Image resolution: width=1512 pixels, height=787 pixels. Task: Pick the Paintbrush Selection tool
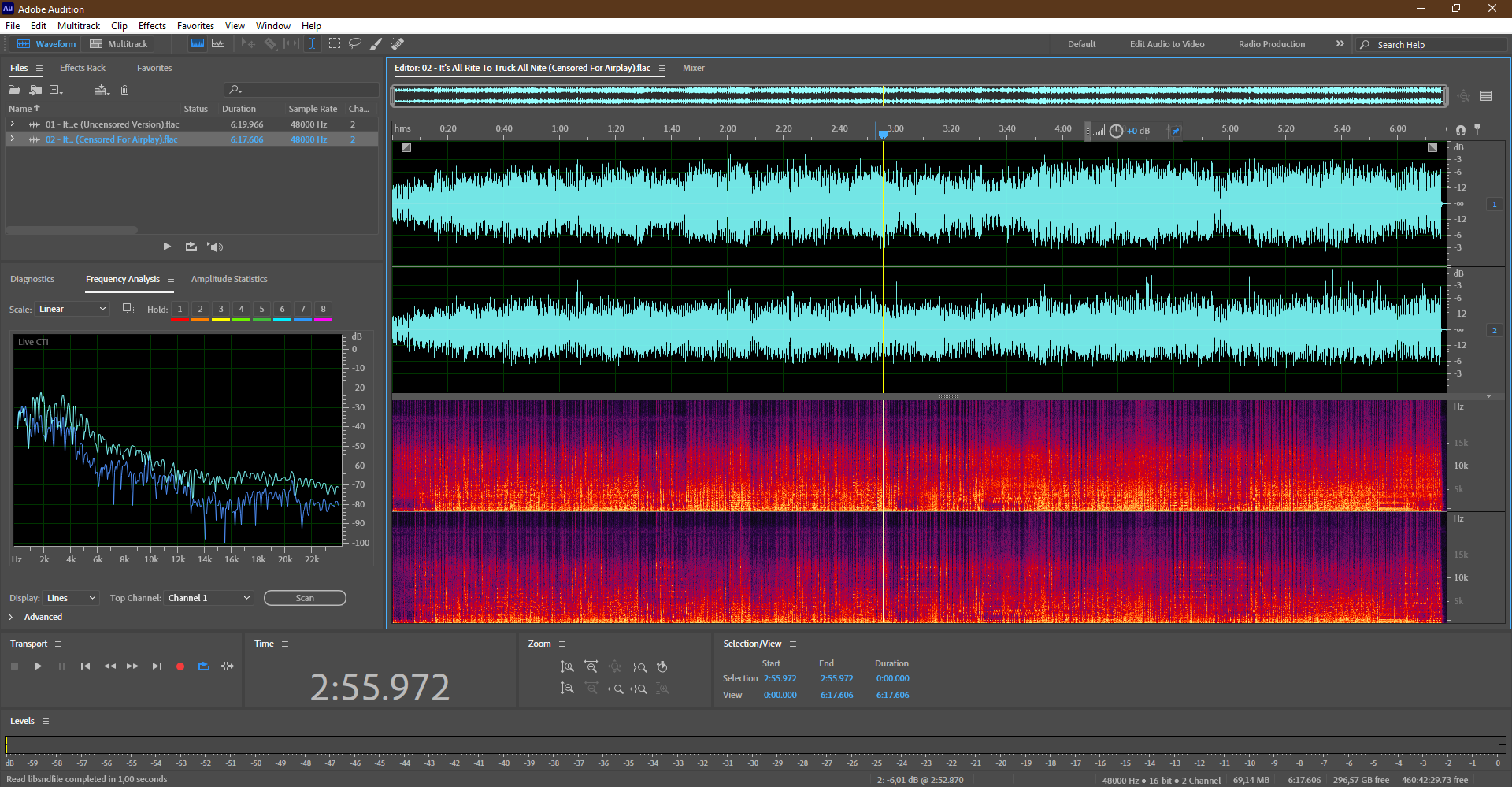(376, 44)
